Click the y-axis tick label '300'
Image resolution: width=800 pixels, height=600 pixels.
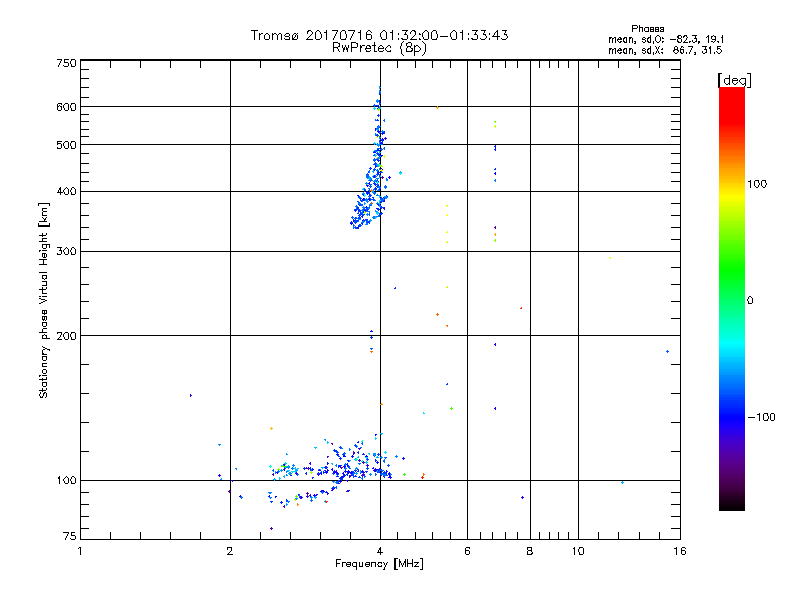pyautogui.click(x=66, y=252)
